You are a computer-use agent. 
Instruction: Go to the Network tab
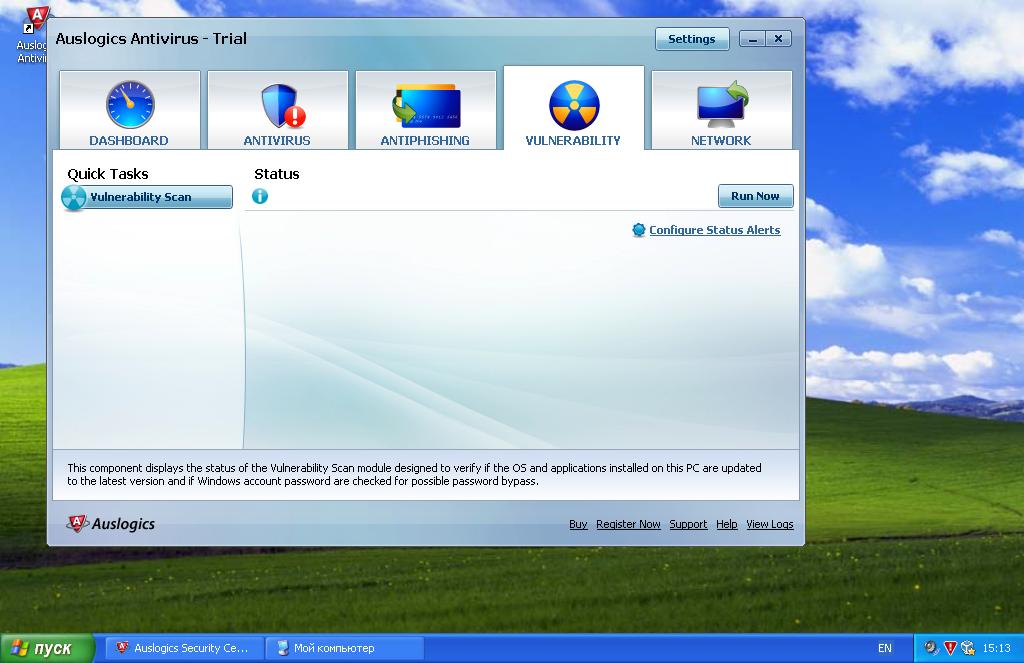point(722,110)
